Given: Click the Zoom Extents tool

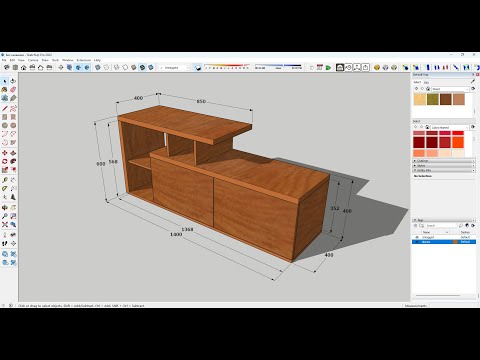Looking at the screenshot, I should 5,225.
